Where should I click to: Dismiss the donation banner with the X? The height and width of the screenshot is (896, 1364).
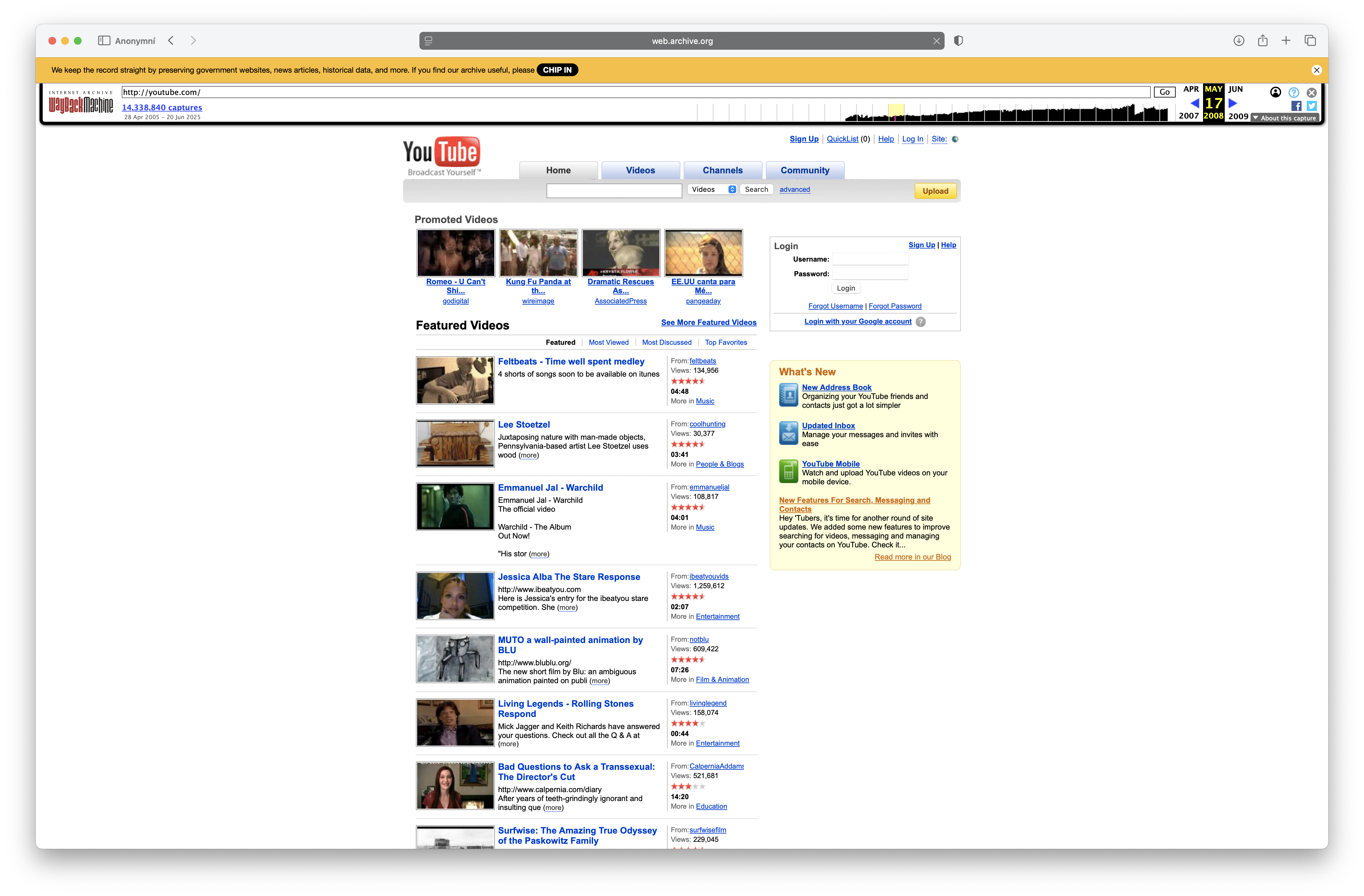point(1317,70)
